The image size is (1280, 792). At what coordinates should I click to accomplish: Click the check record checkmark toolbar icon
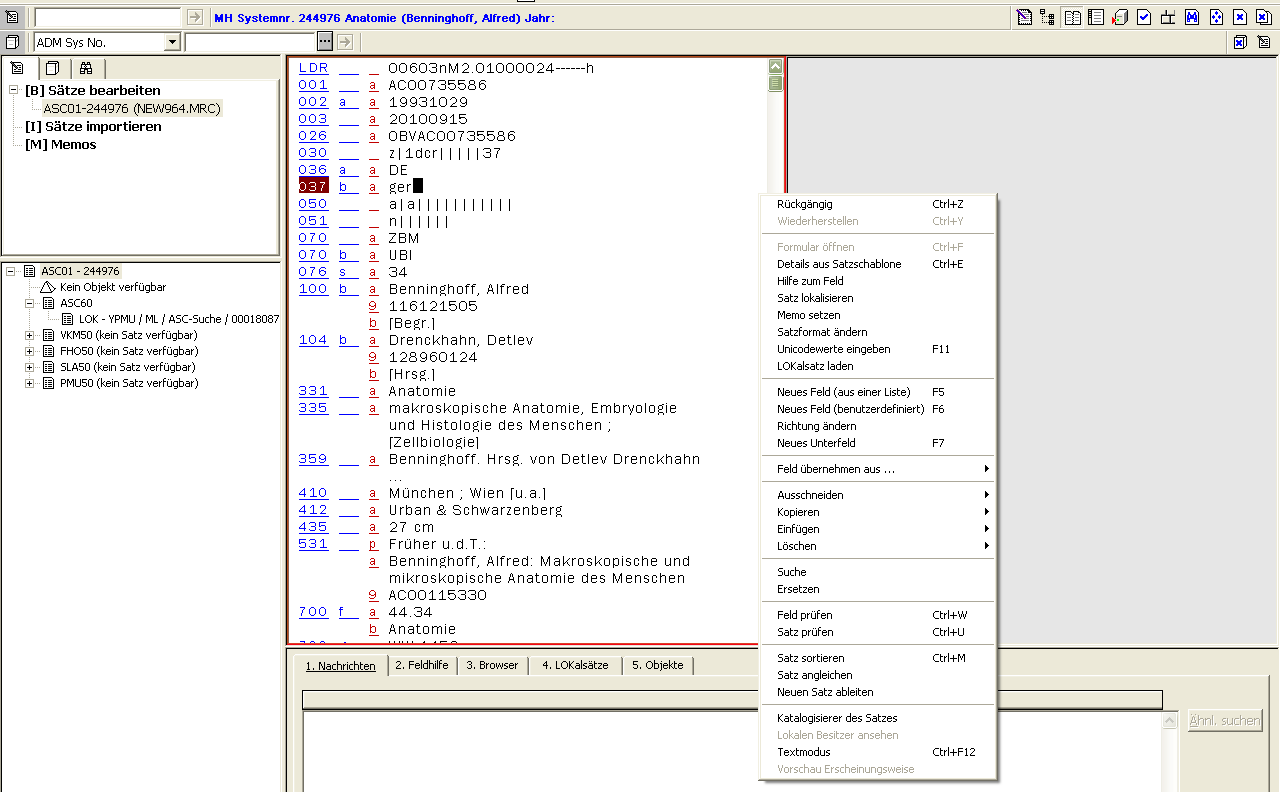tap(1144, 17)
